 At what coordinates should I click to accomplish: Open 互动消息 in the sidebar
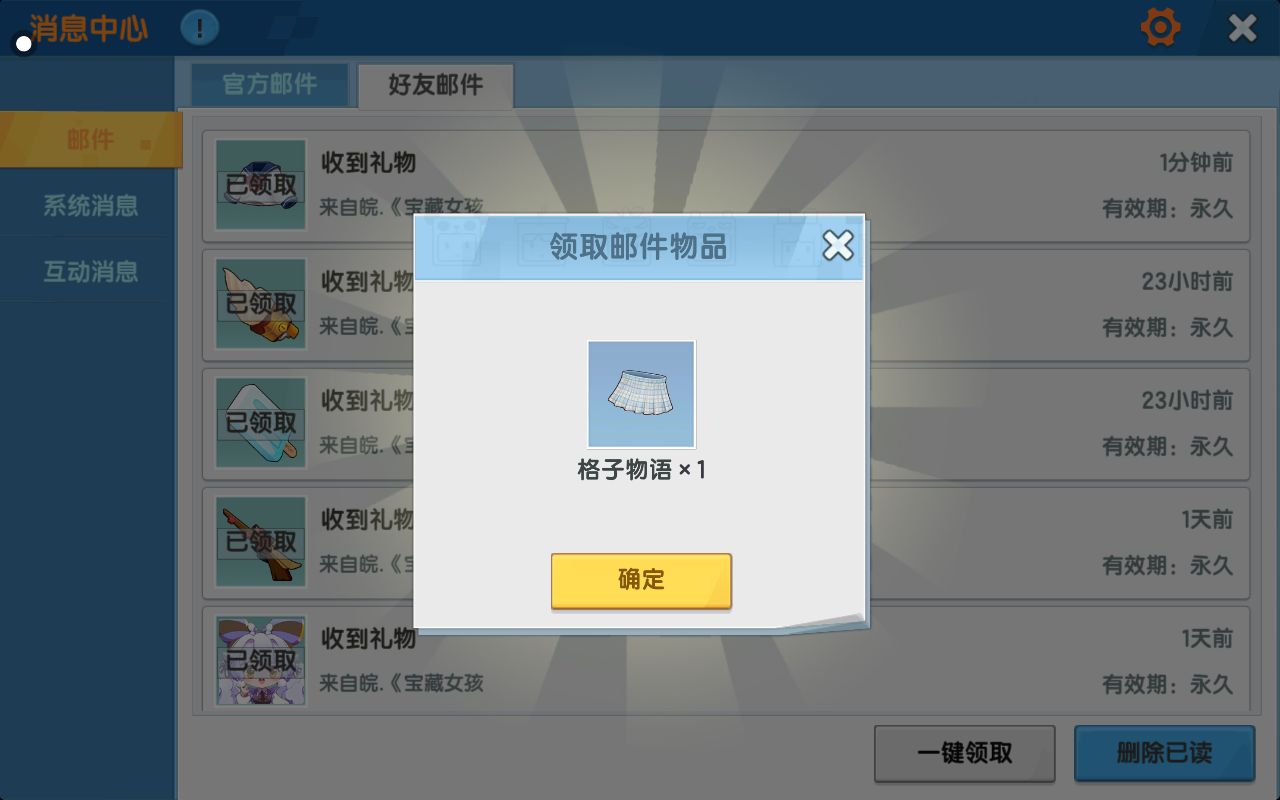tap(91, 271)
